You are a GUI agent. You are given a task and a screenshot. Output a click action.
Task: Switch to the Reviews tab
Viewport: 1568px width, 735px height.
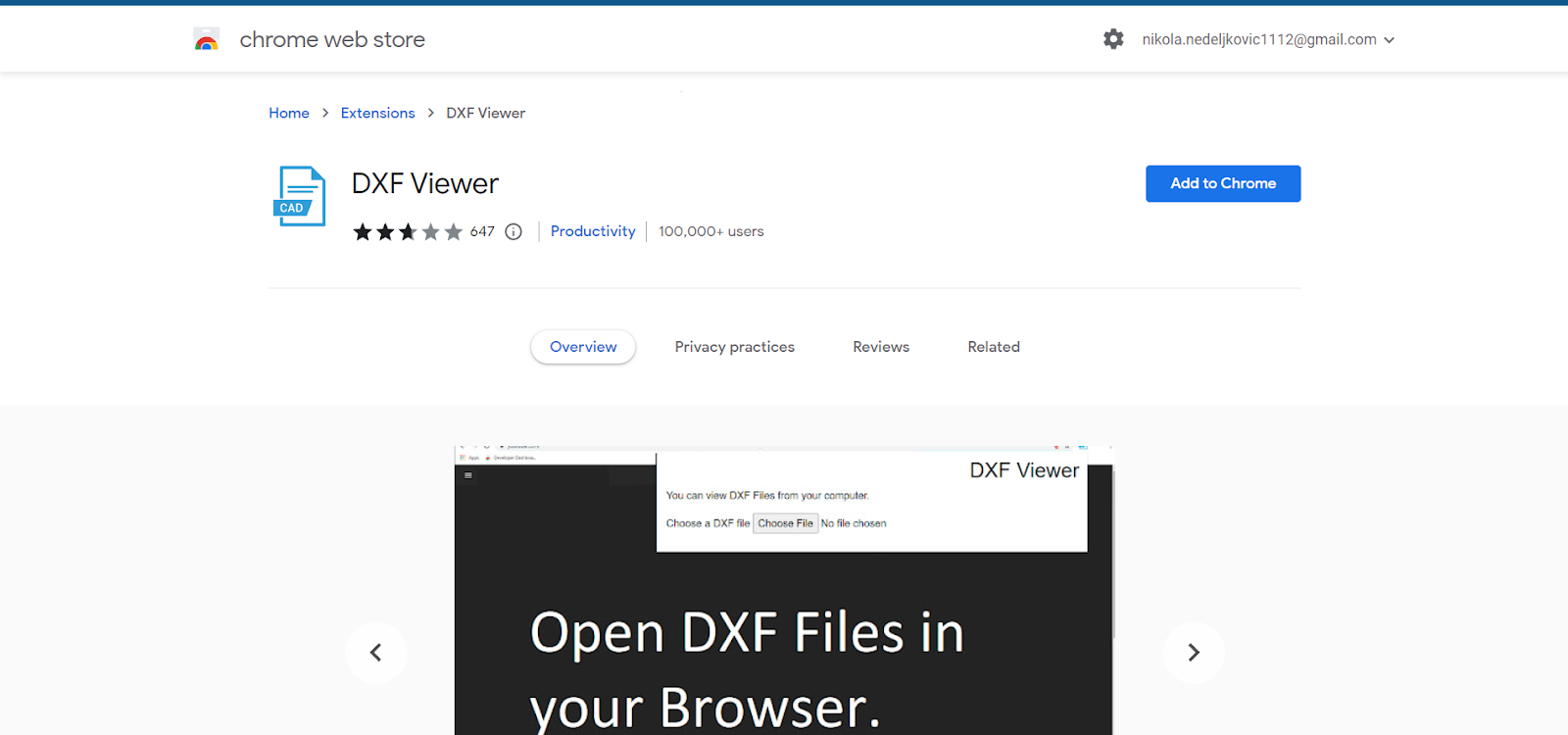(x=881, y=347)
